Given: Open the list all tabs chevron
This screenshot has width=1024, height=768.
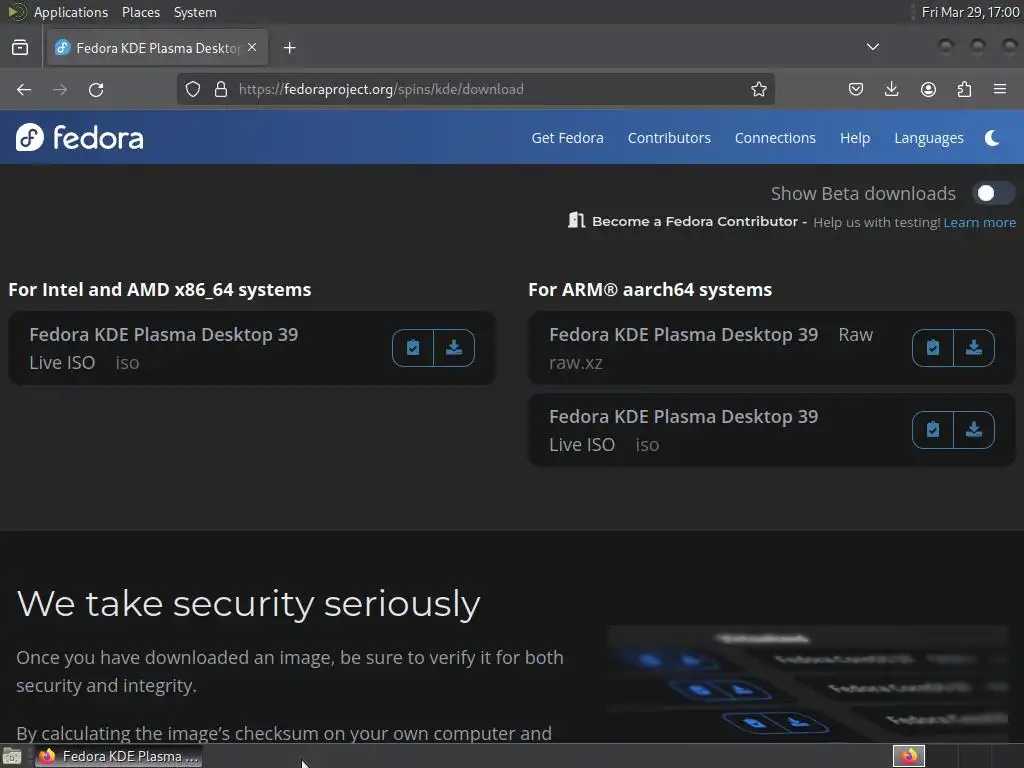Looking at the screenshot, I should [872, 47].
